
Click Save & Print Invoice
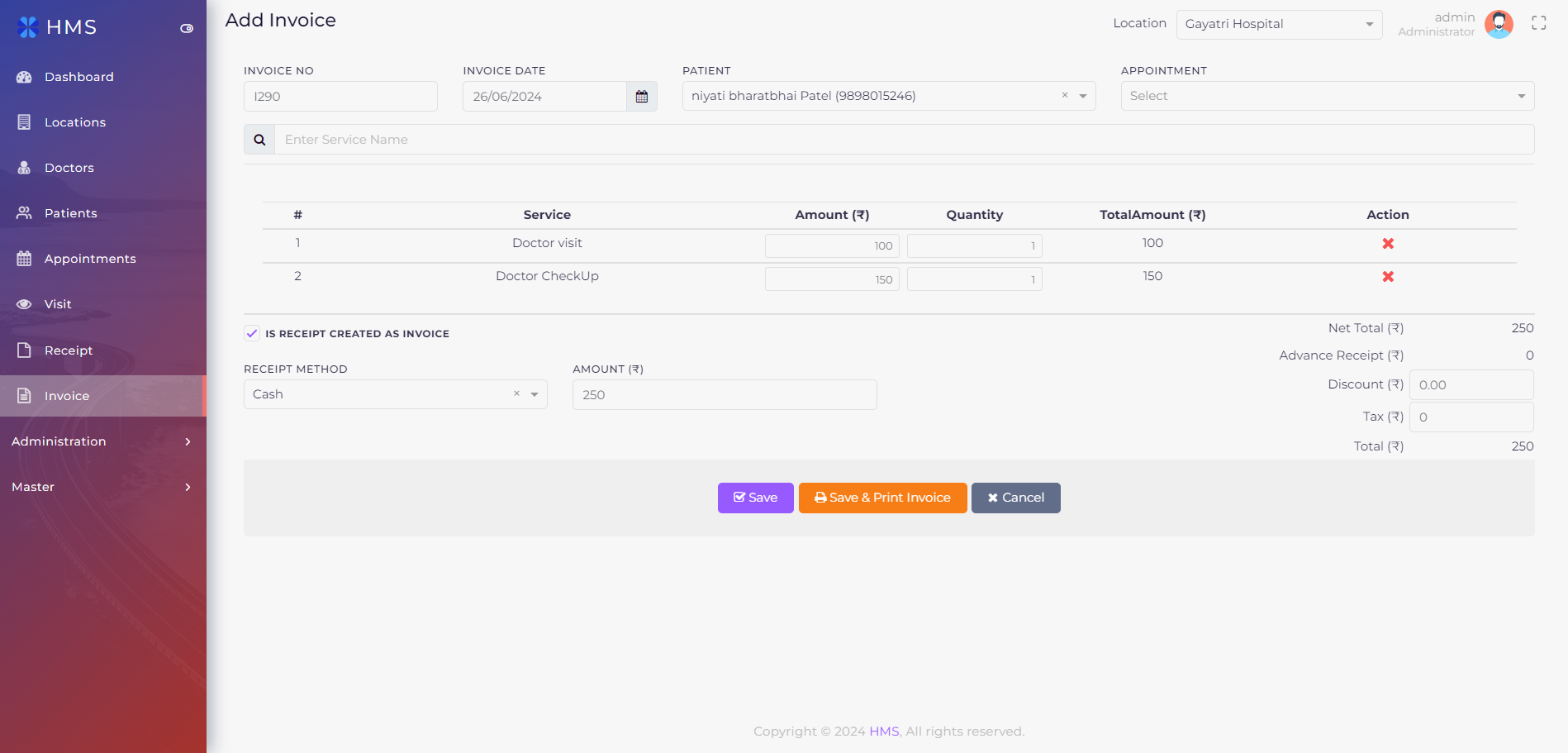882,498
